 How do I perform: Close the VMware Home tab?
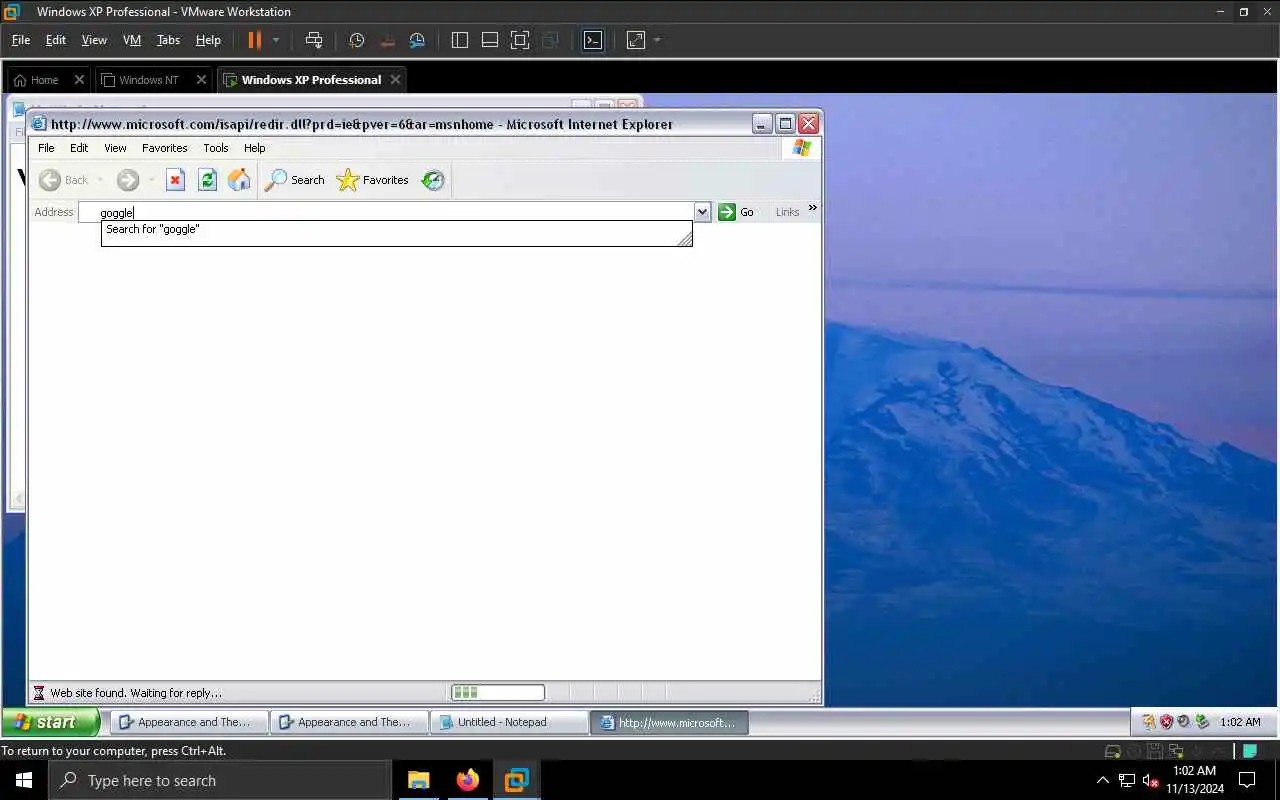[79, 80]
